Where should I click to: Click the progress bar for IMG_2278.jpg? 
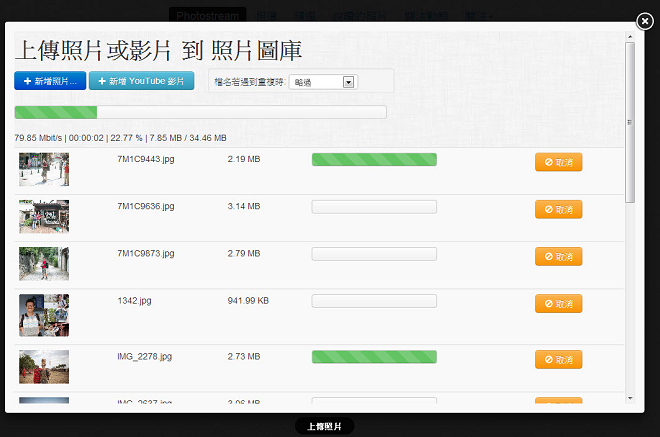(374, 357)
